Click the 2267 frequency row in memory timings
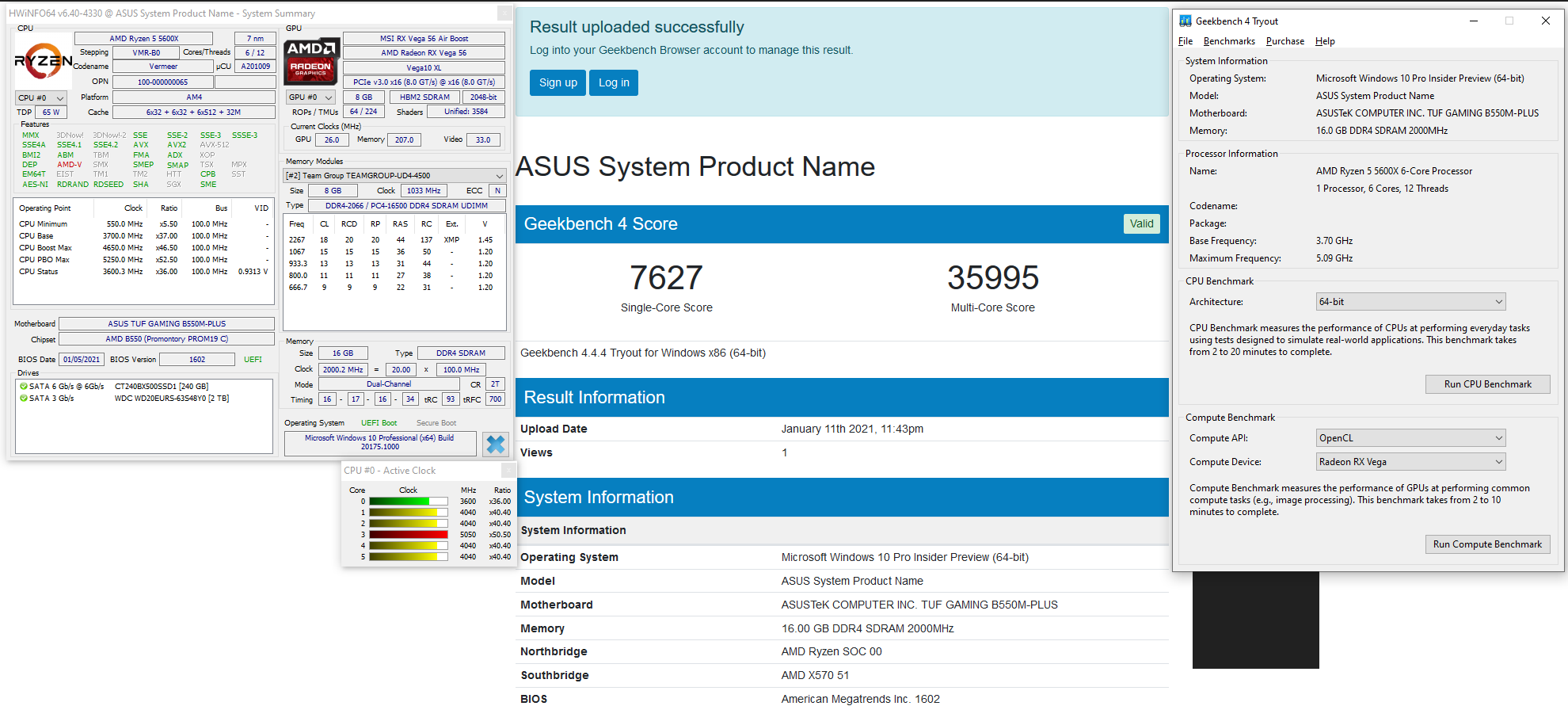Screen dimensions: 1568x706 tap(394, 240)
